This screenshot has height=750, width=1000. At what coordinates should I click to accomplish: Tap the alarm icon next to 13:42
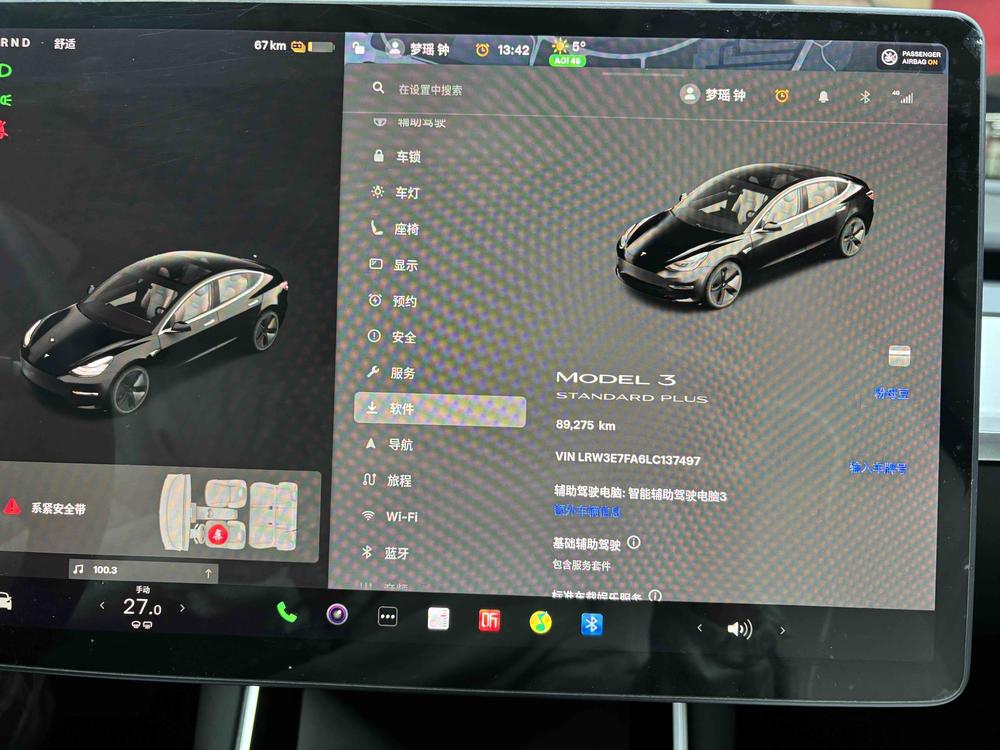(482, 49)
